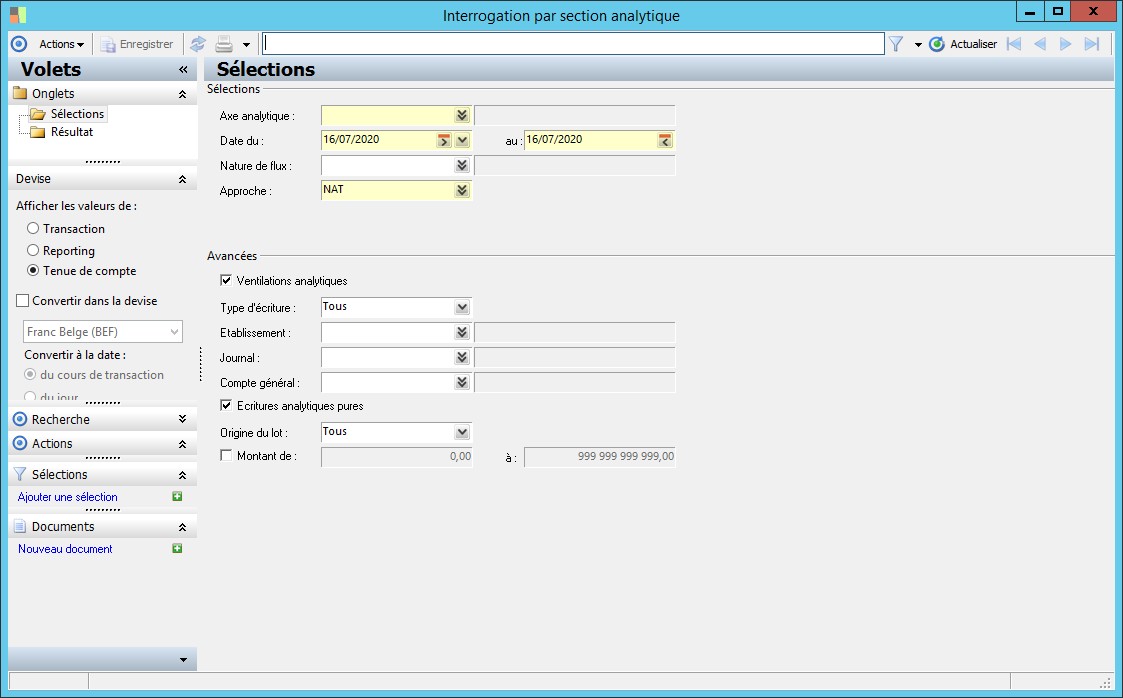Click green plus next to Nouveau document
The image size is (1123, 698).
177,549
